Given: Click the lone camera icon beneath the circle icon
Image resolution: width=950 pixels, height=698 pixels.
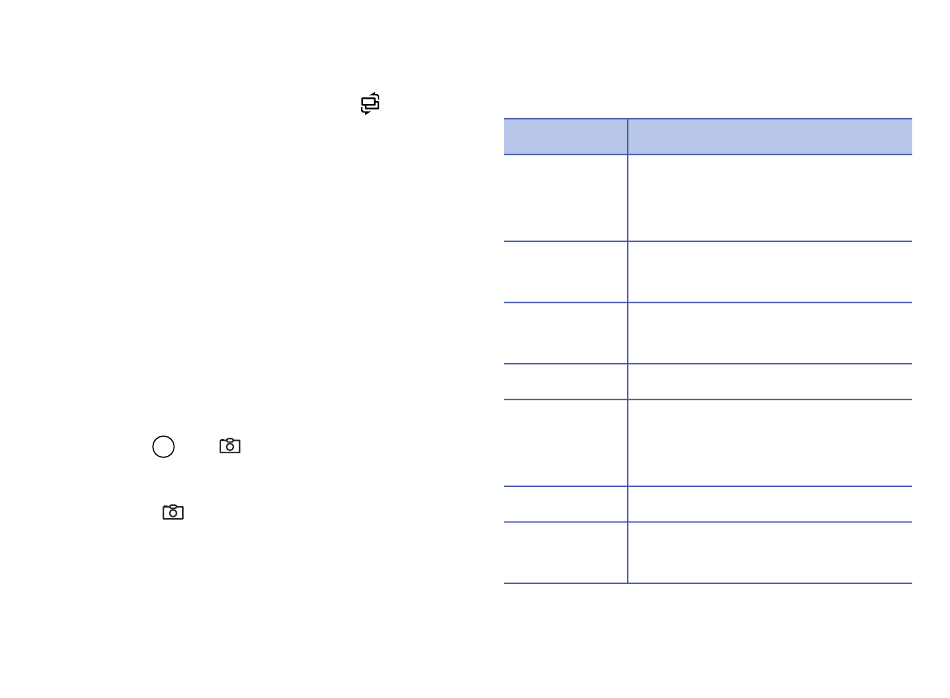Looking at the screenshot, I should [x=173, y=512].
